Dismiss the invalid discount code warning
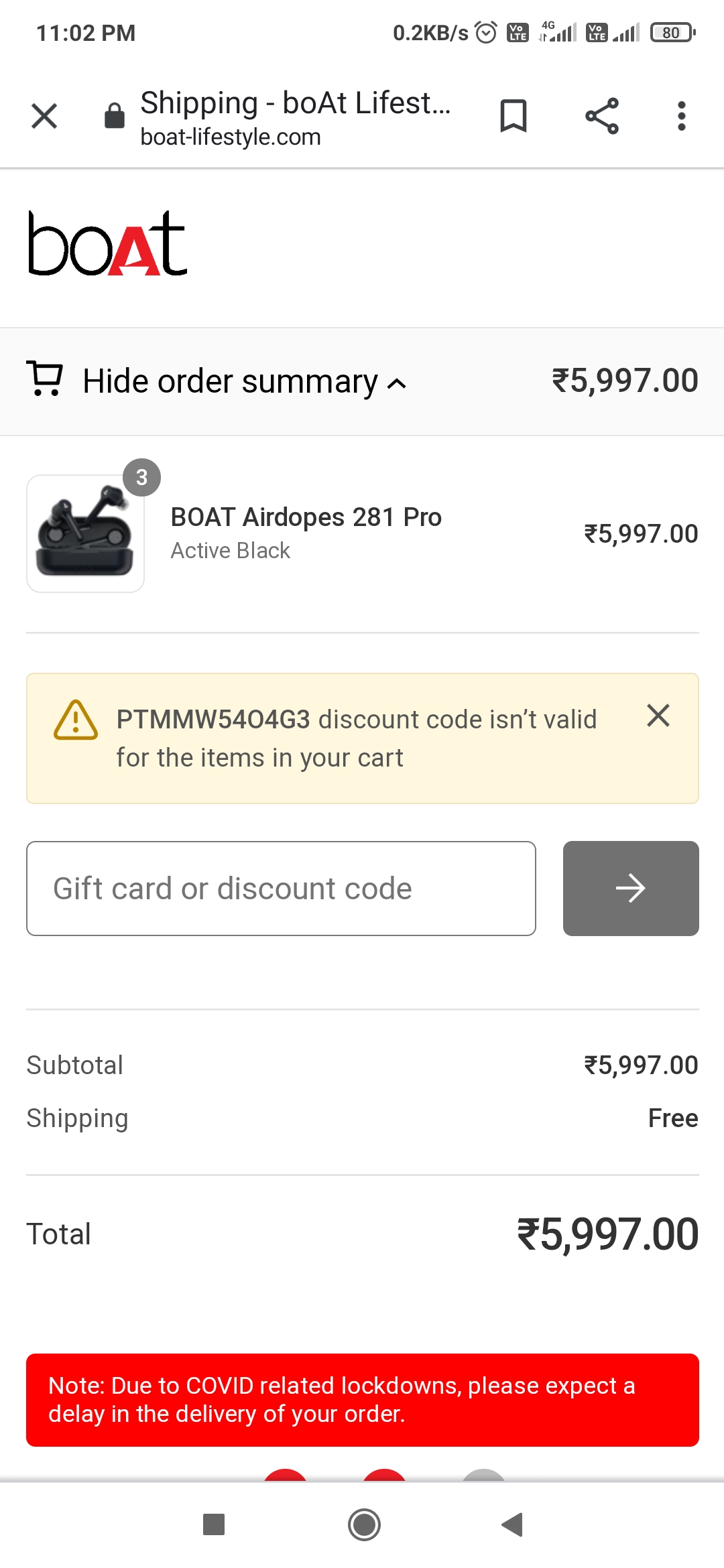 658,716
